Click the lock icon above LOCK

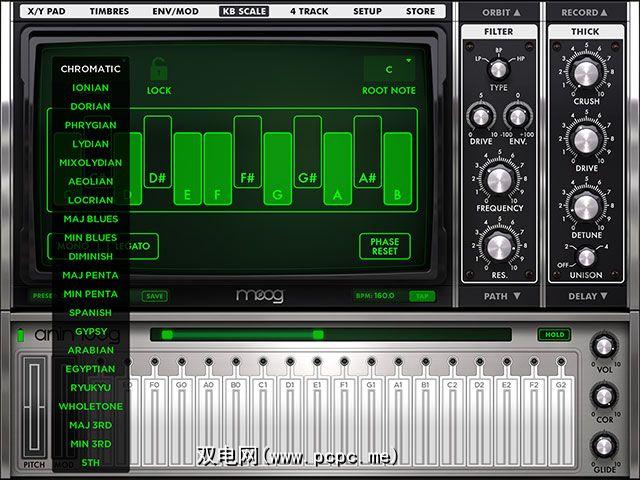pos(159,71)
